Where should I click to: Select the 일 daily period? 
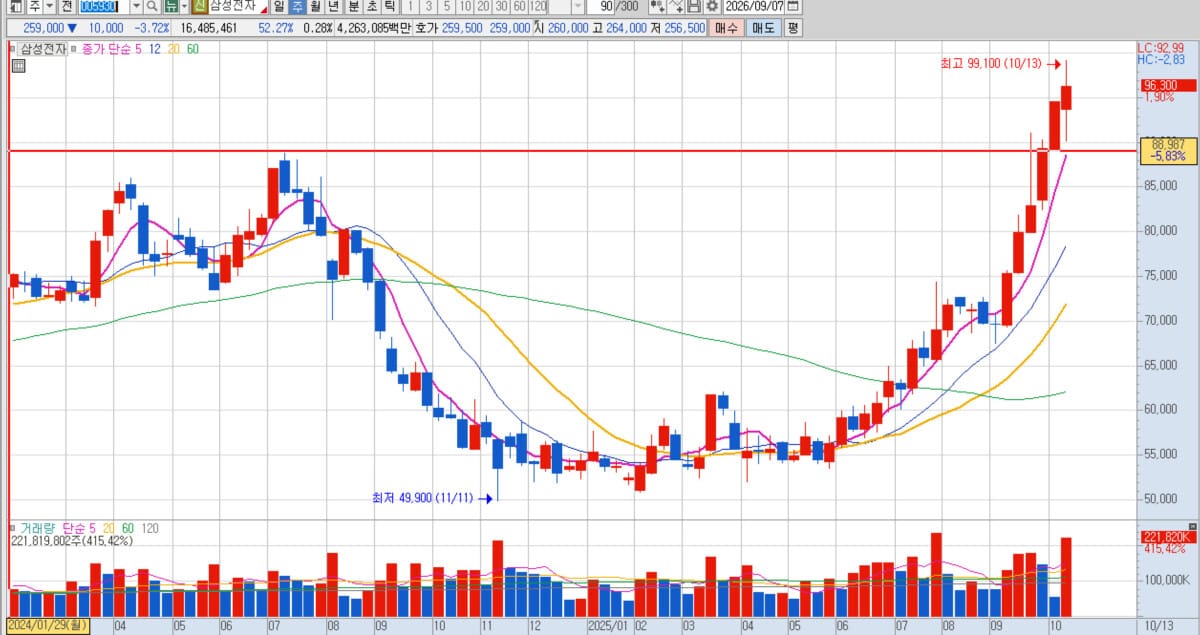click(x=279, y=7)
